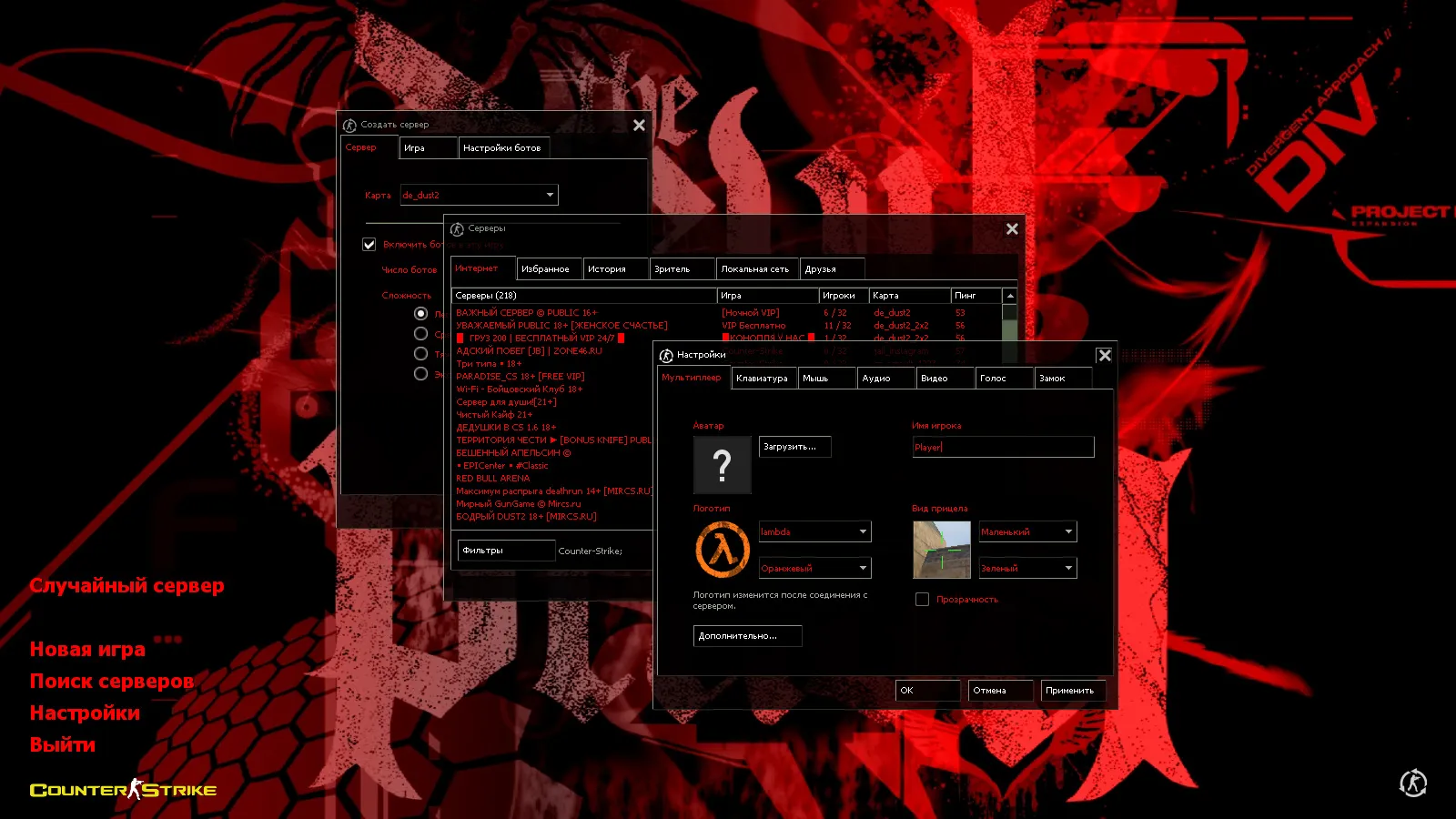
Task: Click the crosshair preview thumbnail
Action: click(941, 550)
